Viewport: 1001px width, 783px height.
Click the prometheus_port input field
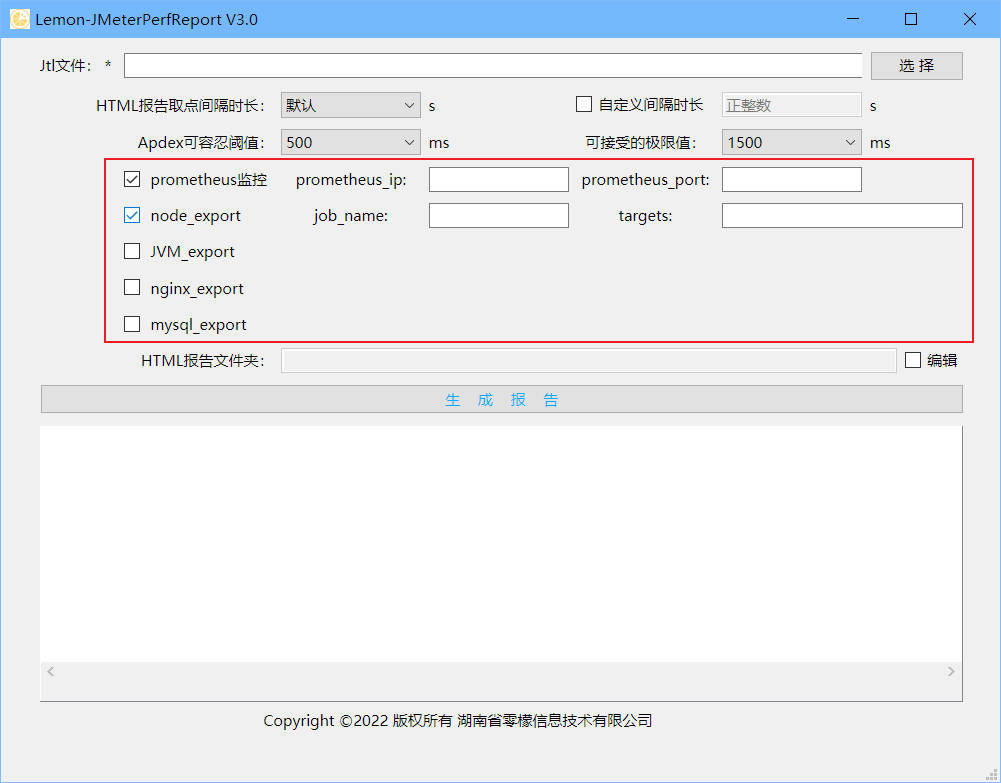tap(792, 179)
